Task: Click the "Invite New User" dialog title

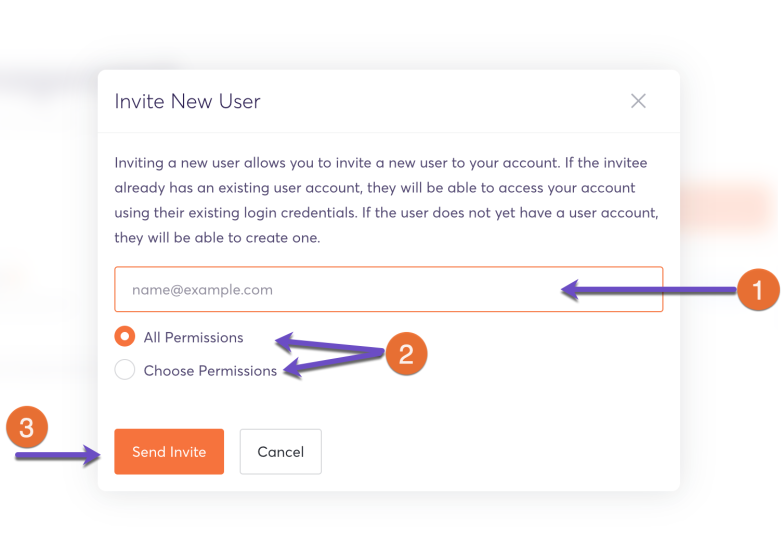Action: click(x=187, y=101)
